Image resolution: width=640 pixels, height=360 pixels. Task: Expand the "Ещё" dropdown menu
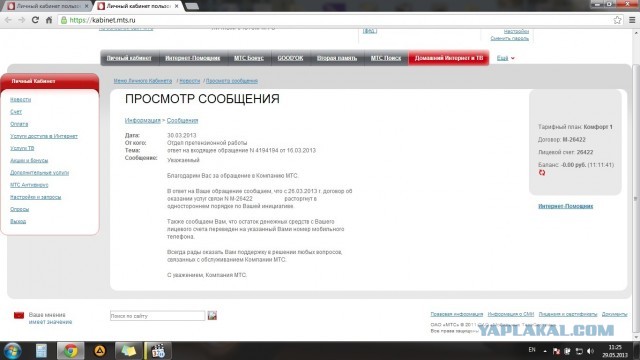505,58
